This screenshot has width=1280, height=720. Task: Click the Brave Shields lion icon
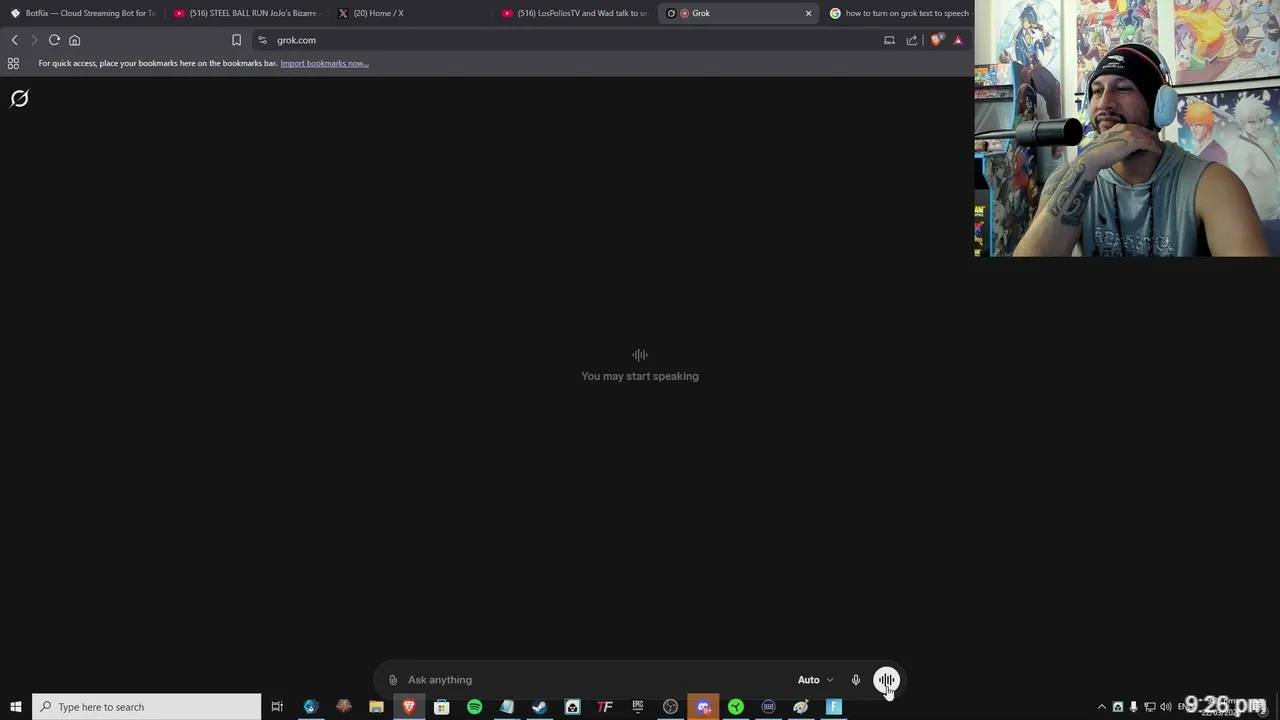tap(936, 40)
